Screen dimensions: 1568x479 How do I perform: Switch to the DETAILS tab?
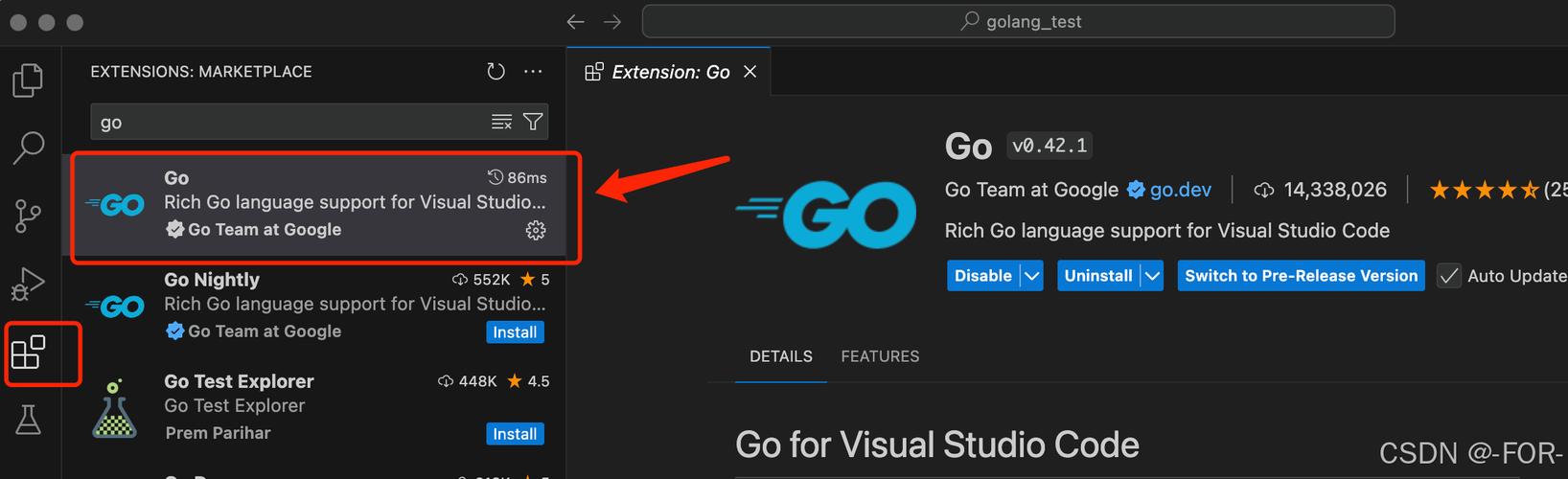pos(781,356)
